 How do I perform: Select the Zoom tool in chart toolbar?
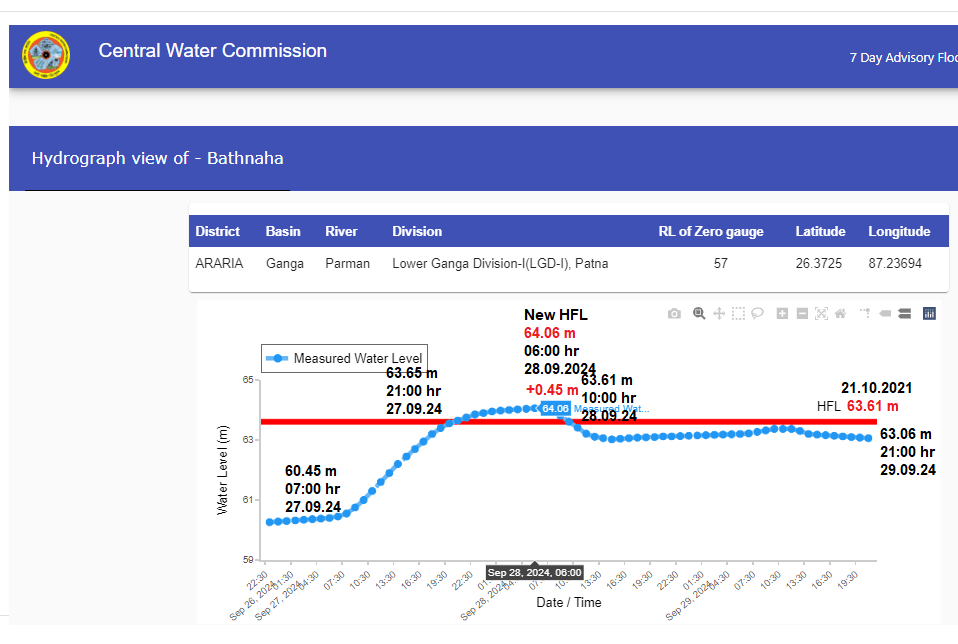tap(699, 314)
